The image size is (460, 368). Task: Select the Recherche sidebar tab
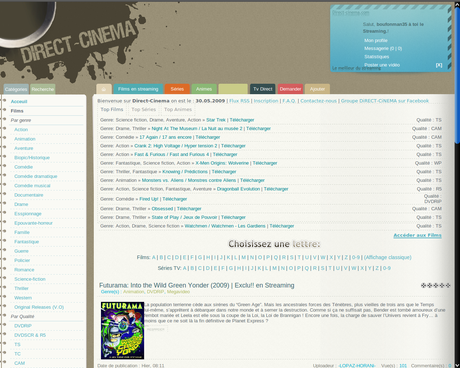43,89
